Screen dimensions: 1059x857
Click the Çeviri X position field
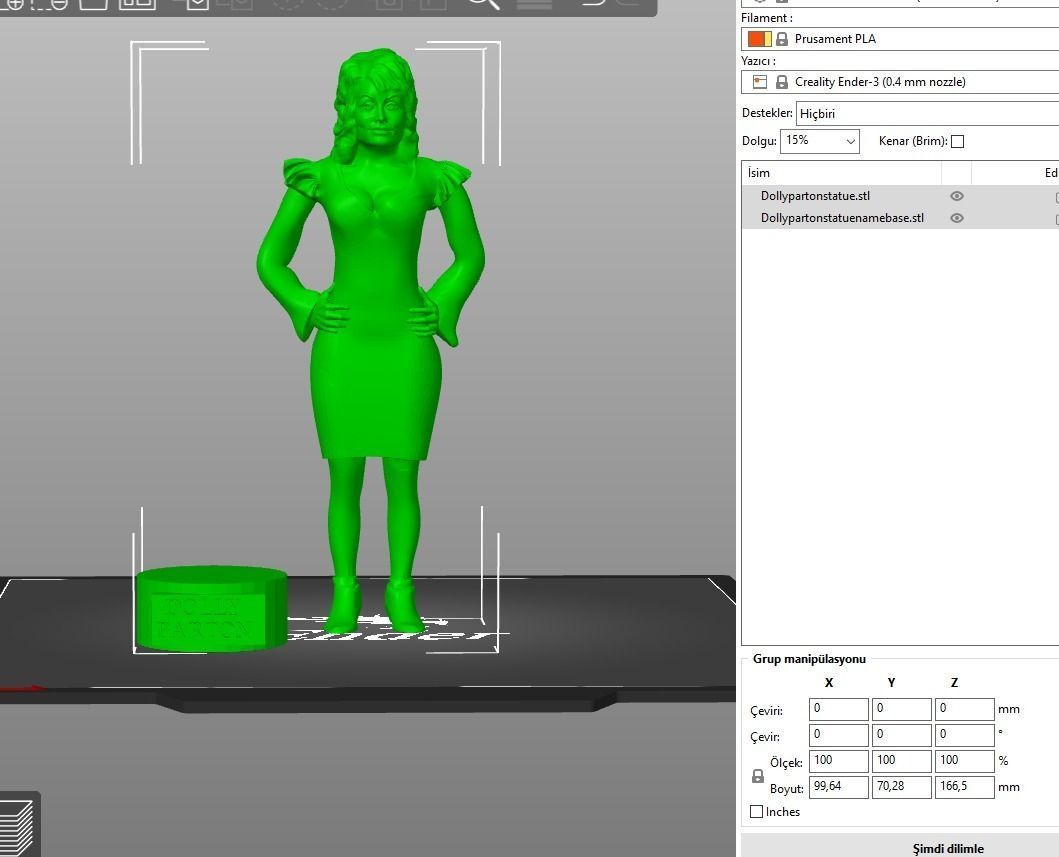(x=838, y=709)
